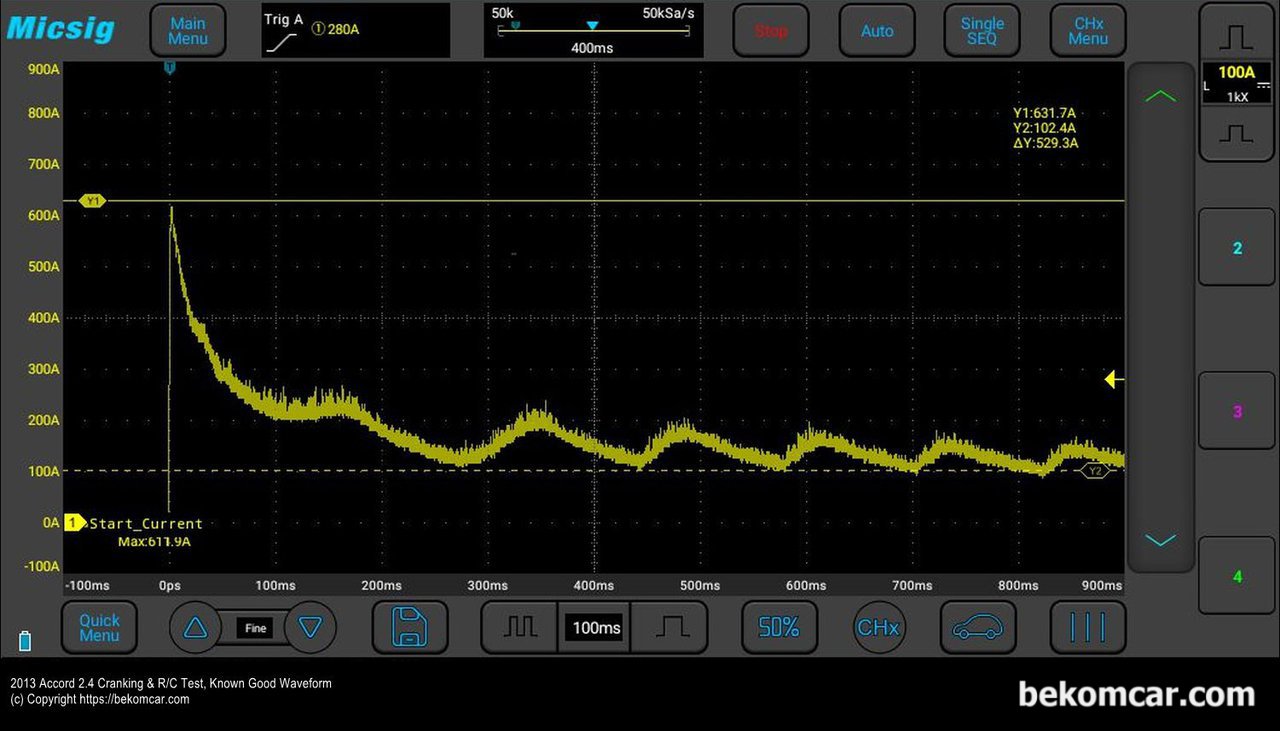The width and height of the screenshot is (1280, 731).
Task: Tap the multi-pulse timebase icon left of 100ms
Action: click(520, 627)
